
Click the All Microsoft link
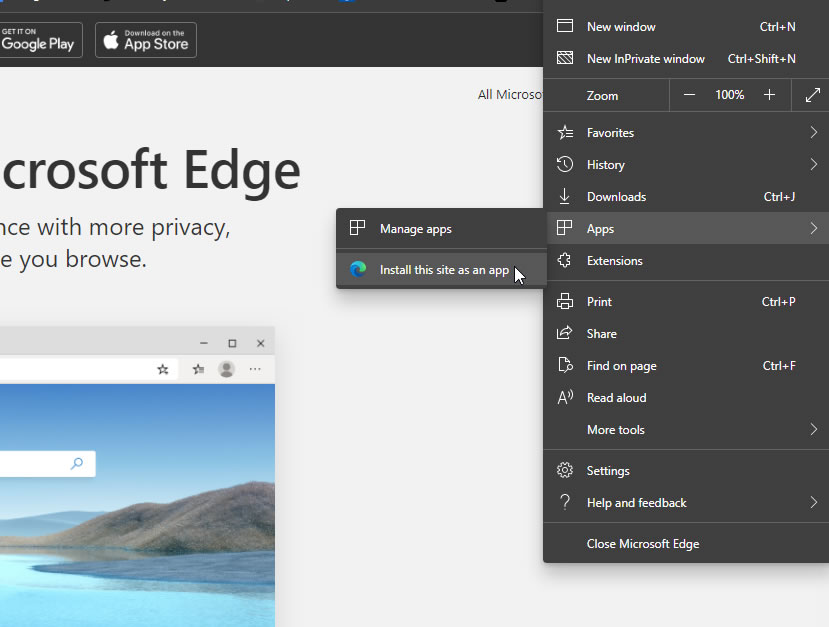click(x=510, y=95)
